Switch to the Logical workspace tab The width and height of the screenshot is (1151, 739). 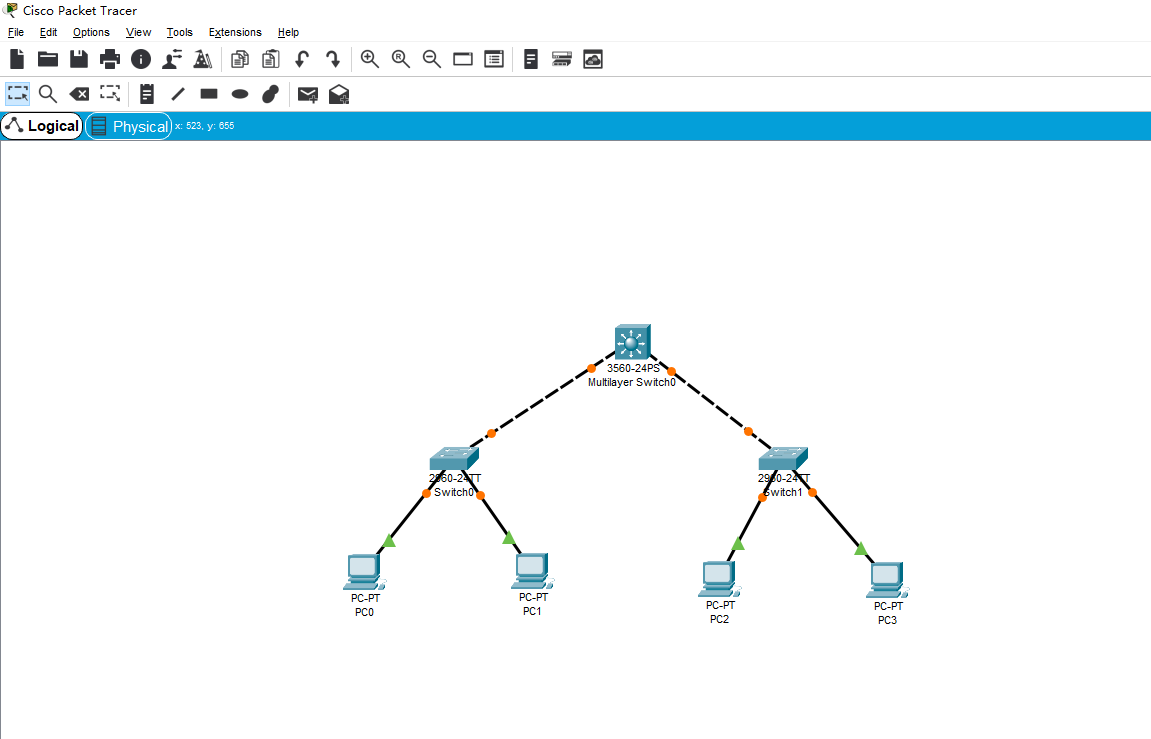click(42, 126)
